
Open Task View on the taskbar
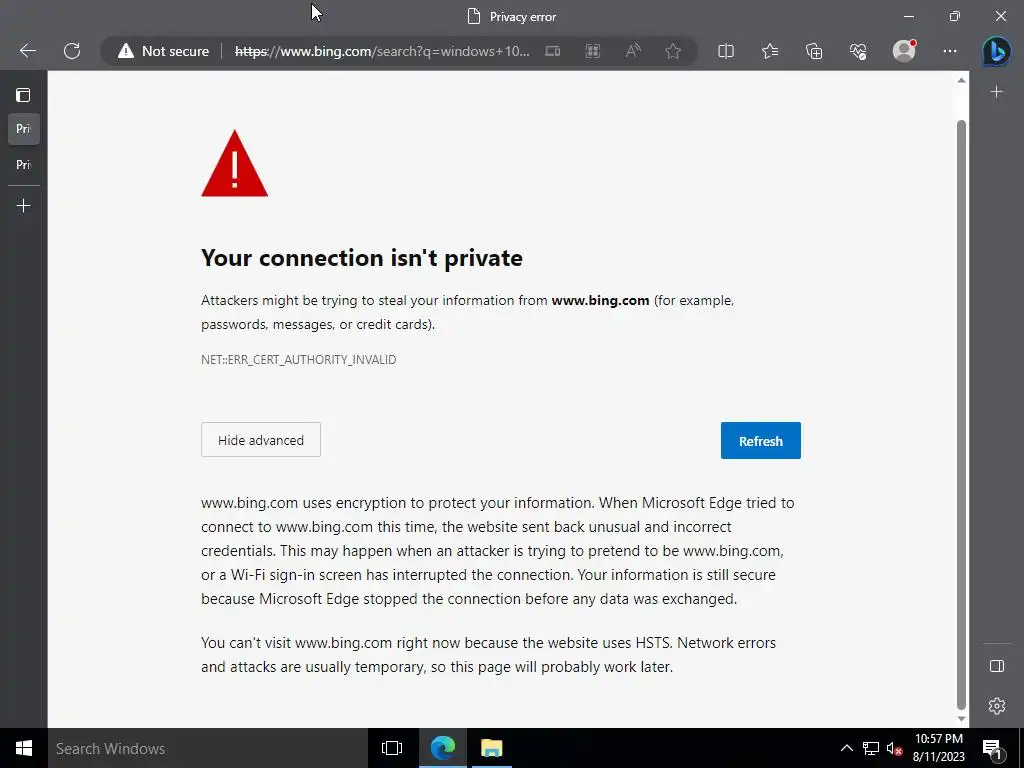coord(392,748)
